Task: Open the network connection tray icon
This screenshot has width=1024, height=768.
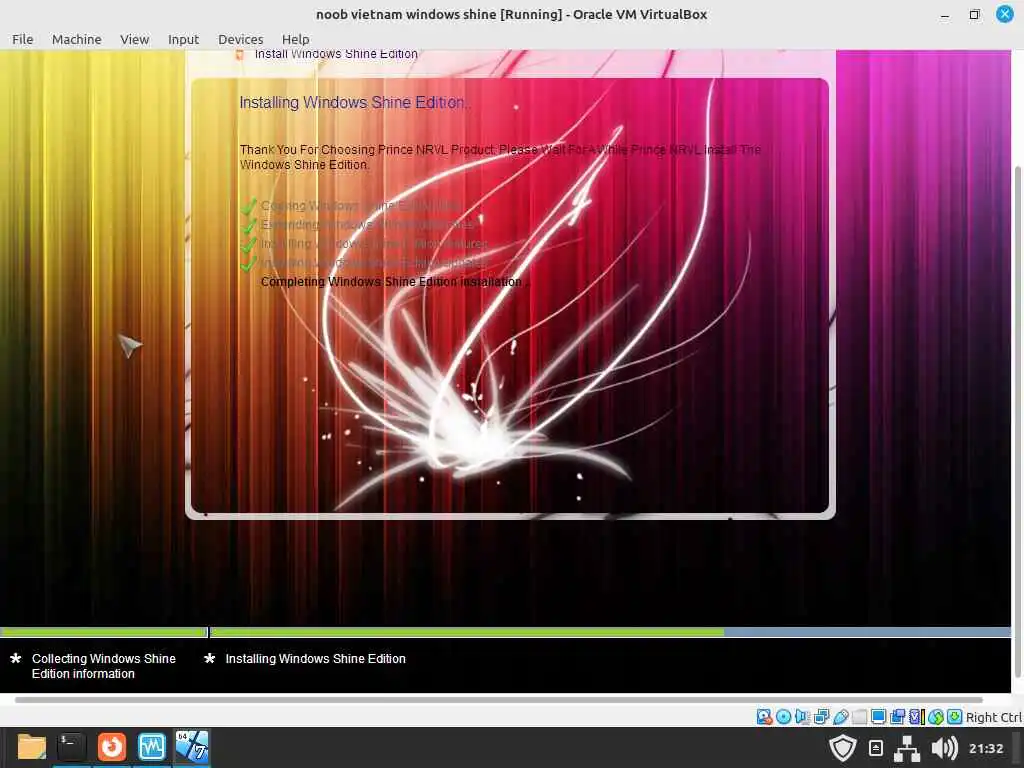Action: (906, 748)
